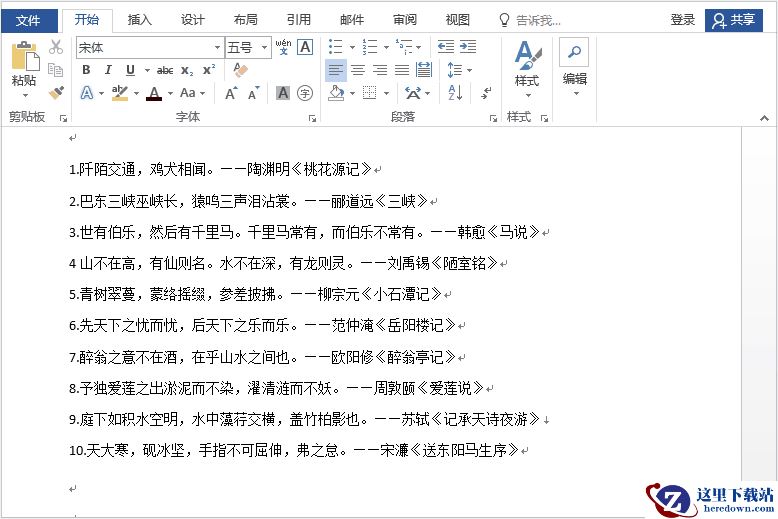Collapse the ribbon with the chevron
Image resolution: width=778 pixels, height=519 pixels.
(764, 118)
